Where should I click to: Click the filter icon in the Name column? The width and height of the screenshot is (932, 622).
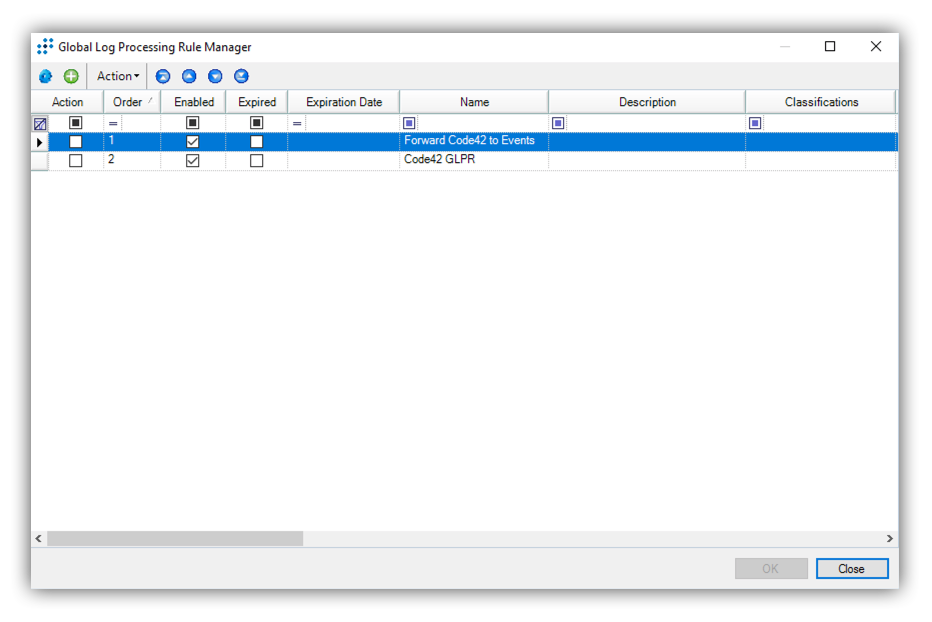tap(408, 122)
